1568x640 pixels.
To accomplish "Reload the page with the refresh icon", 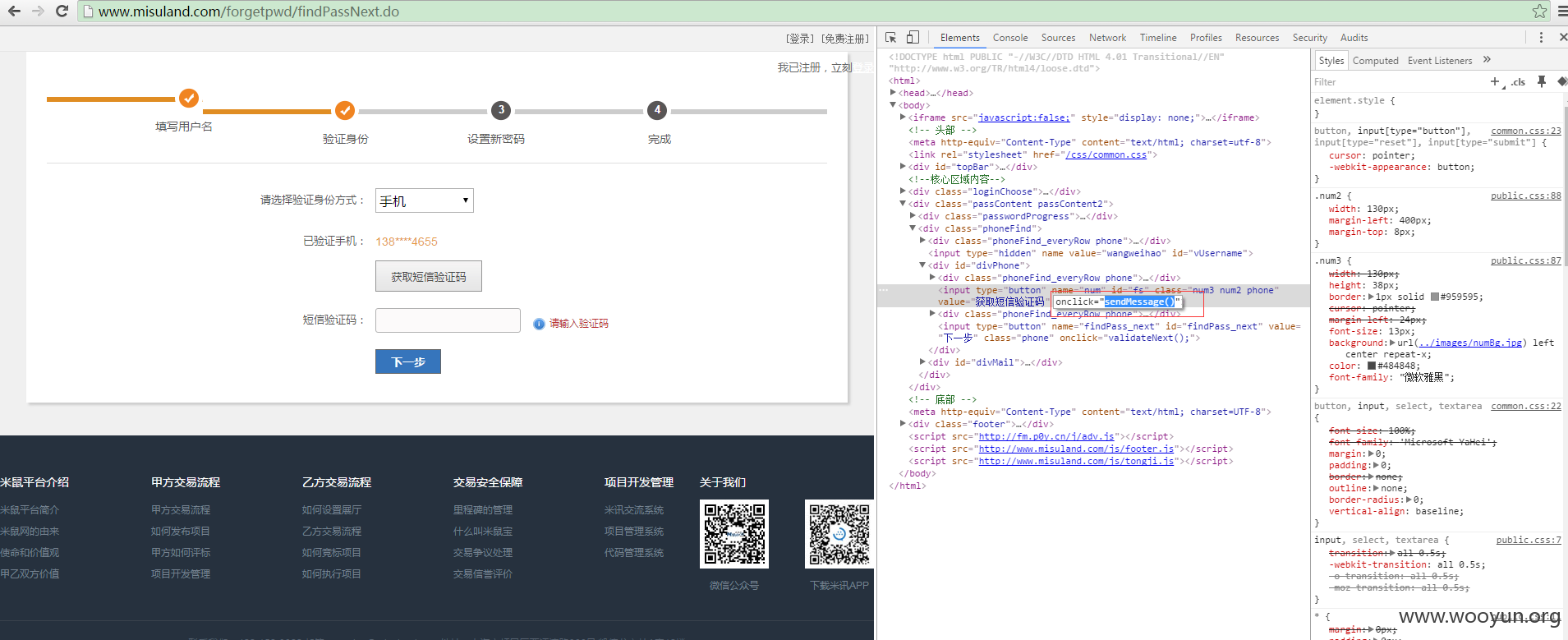I will [x=62, y=12].
